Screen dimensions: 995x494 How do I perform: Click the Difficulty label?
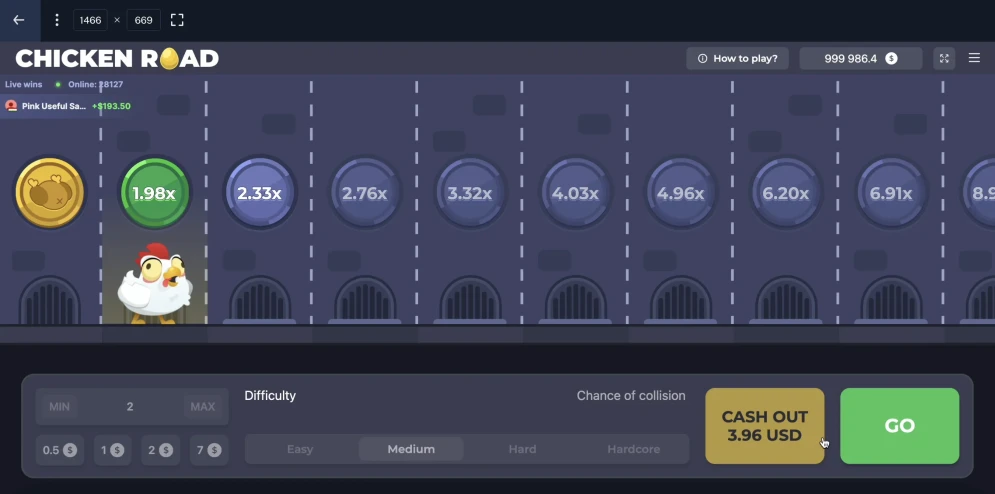point(270,396)
